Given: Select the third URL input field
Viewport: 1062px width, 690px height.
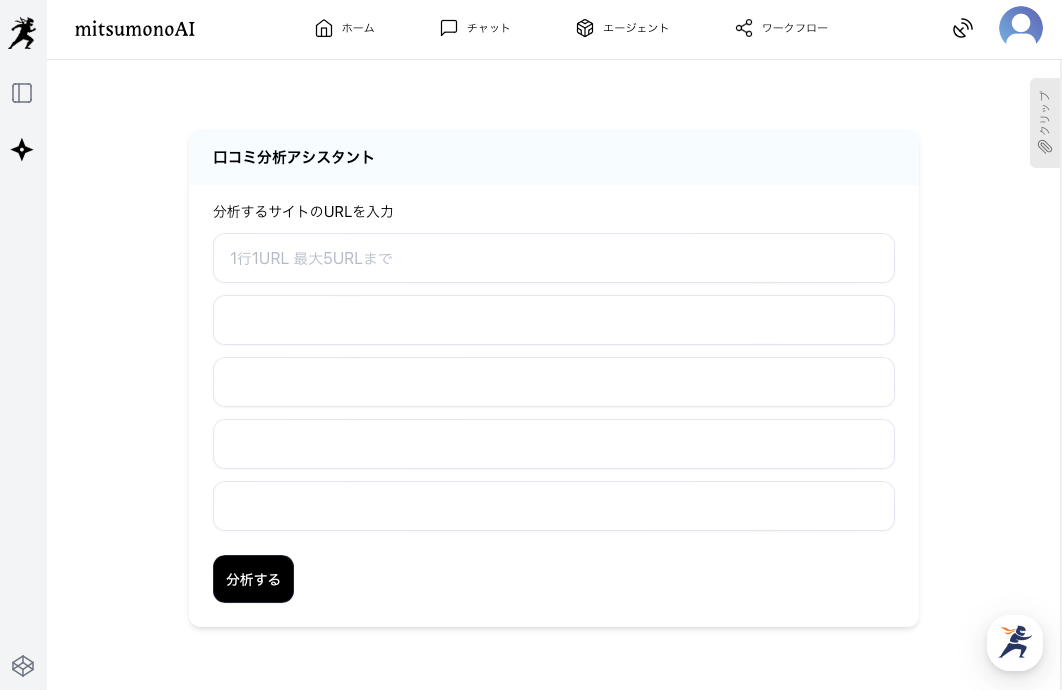Looking at the screenshot, I should coord(553,382).
